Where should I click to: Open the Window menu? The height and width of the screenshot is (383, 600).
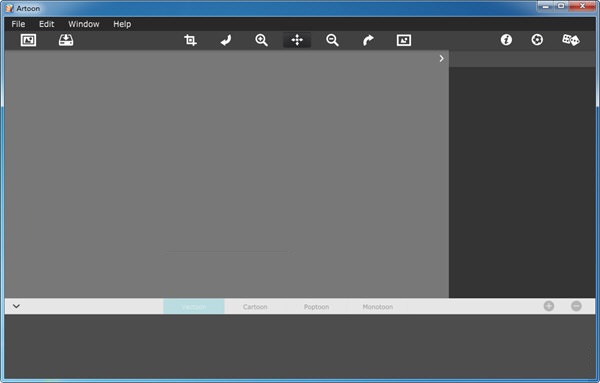[x=84, y=24]
